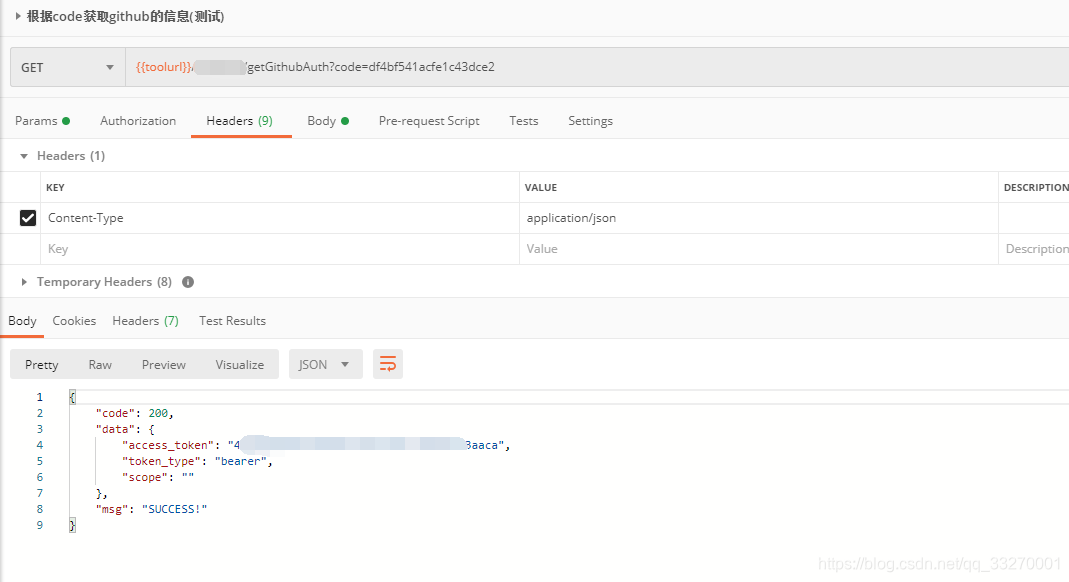Select the Preview view button

[164, 365]
